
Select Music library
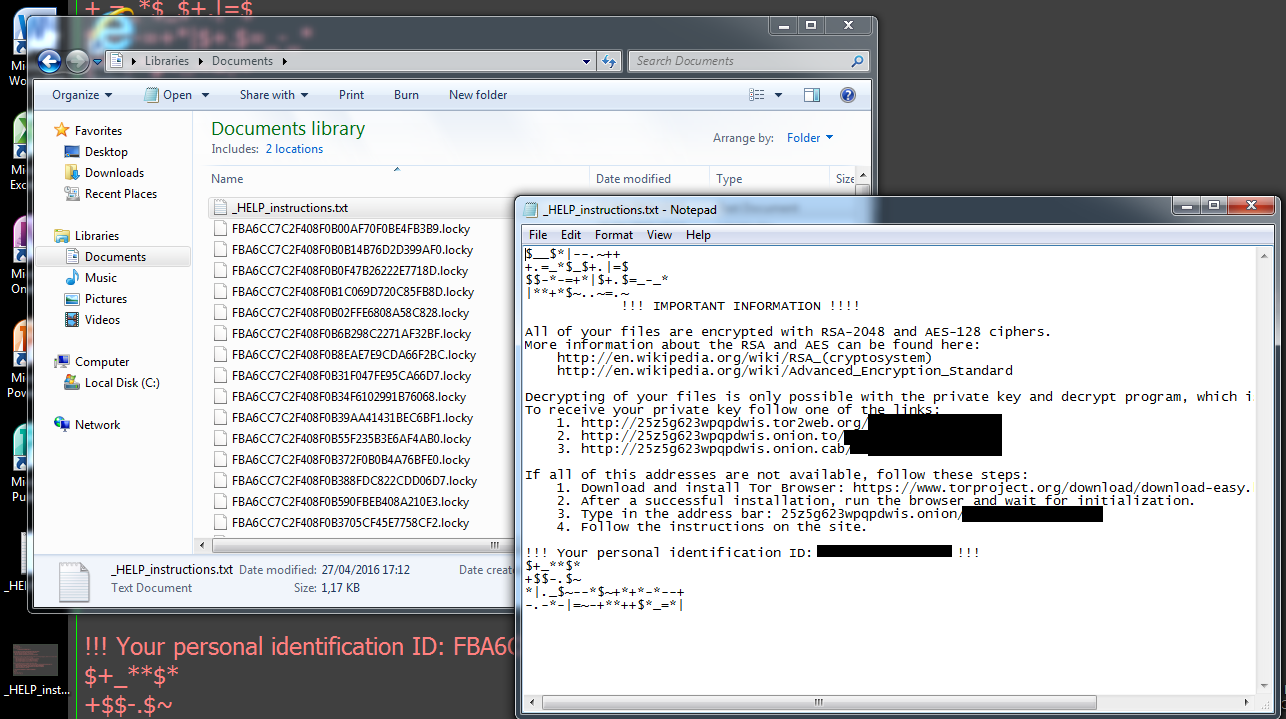(100, 278)
